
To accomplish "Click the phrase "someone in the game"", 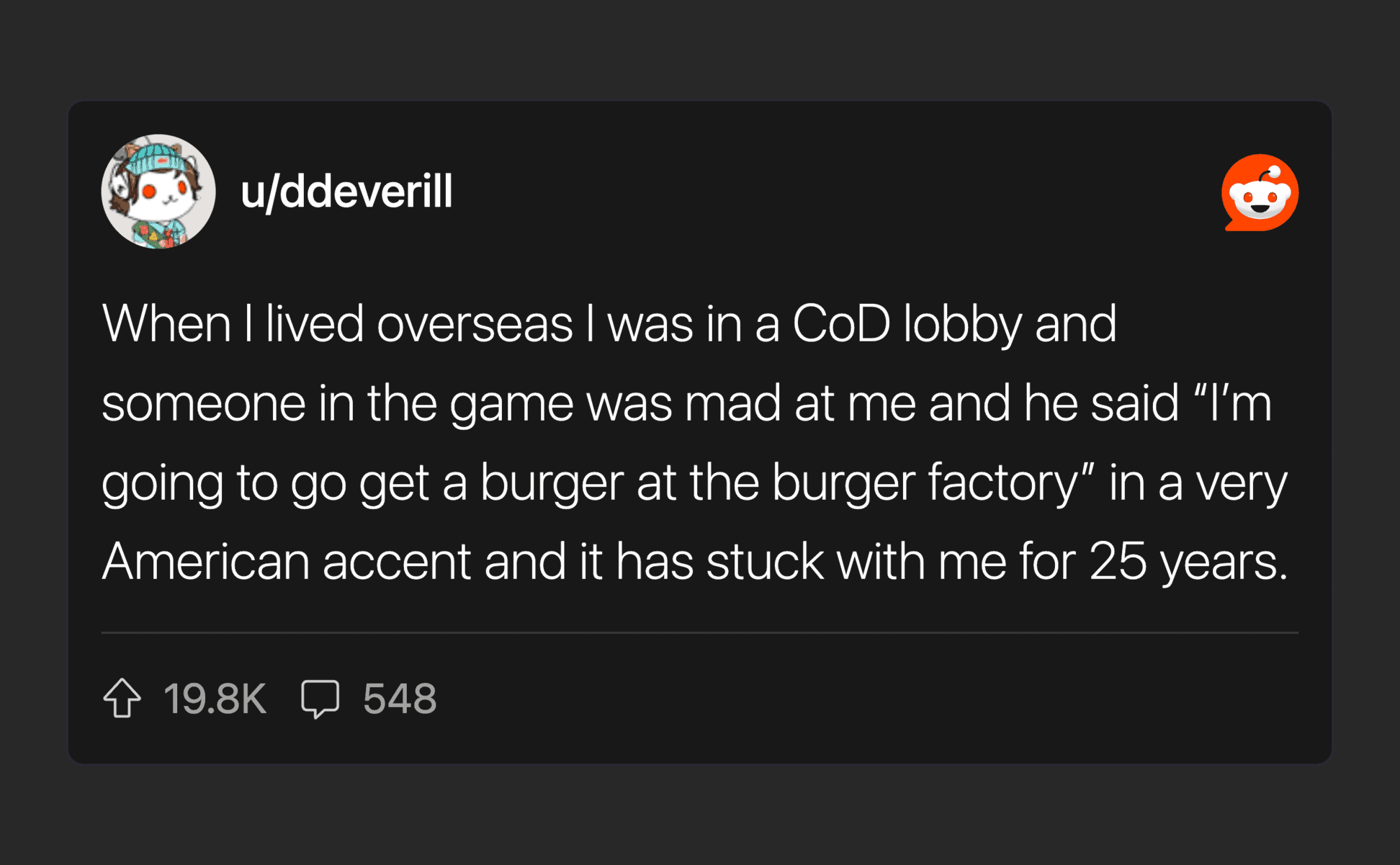I will [x=337, y=403].
